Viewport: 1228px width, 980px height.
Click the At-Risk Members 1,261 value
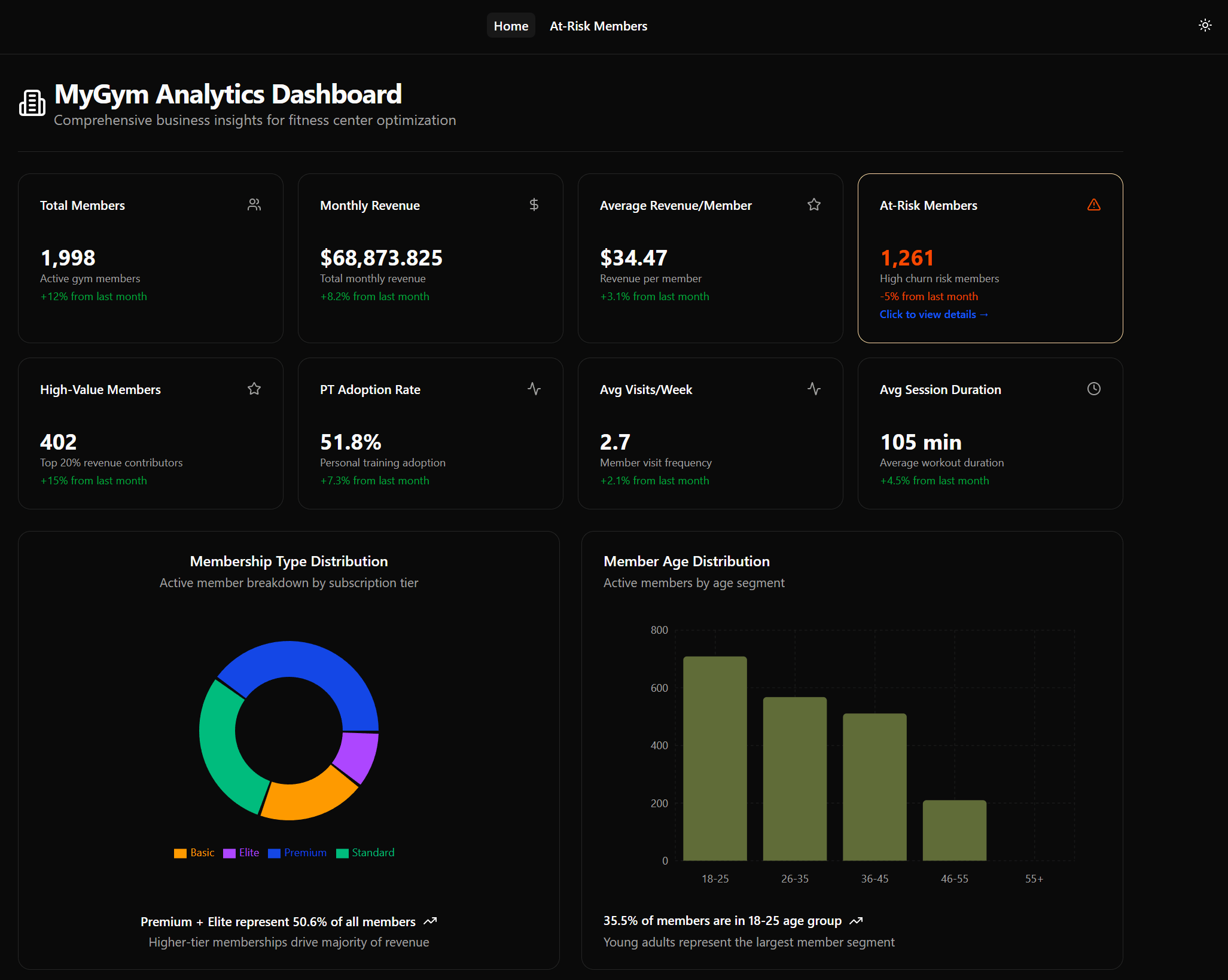click(x=907, y=258)
